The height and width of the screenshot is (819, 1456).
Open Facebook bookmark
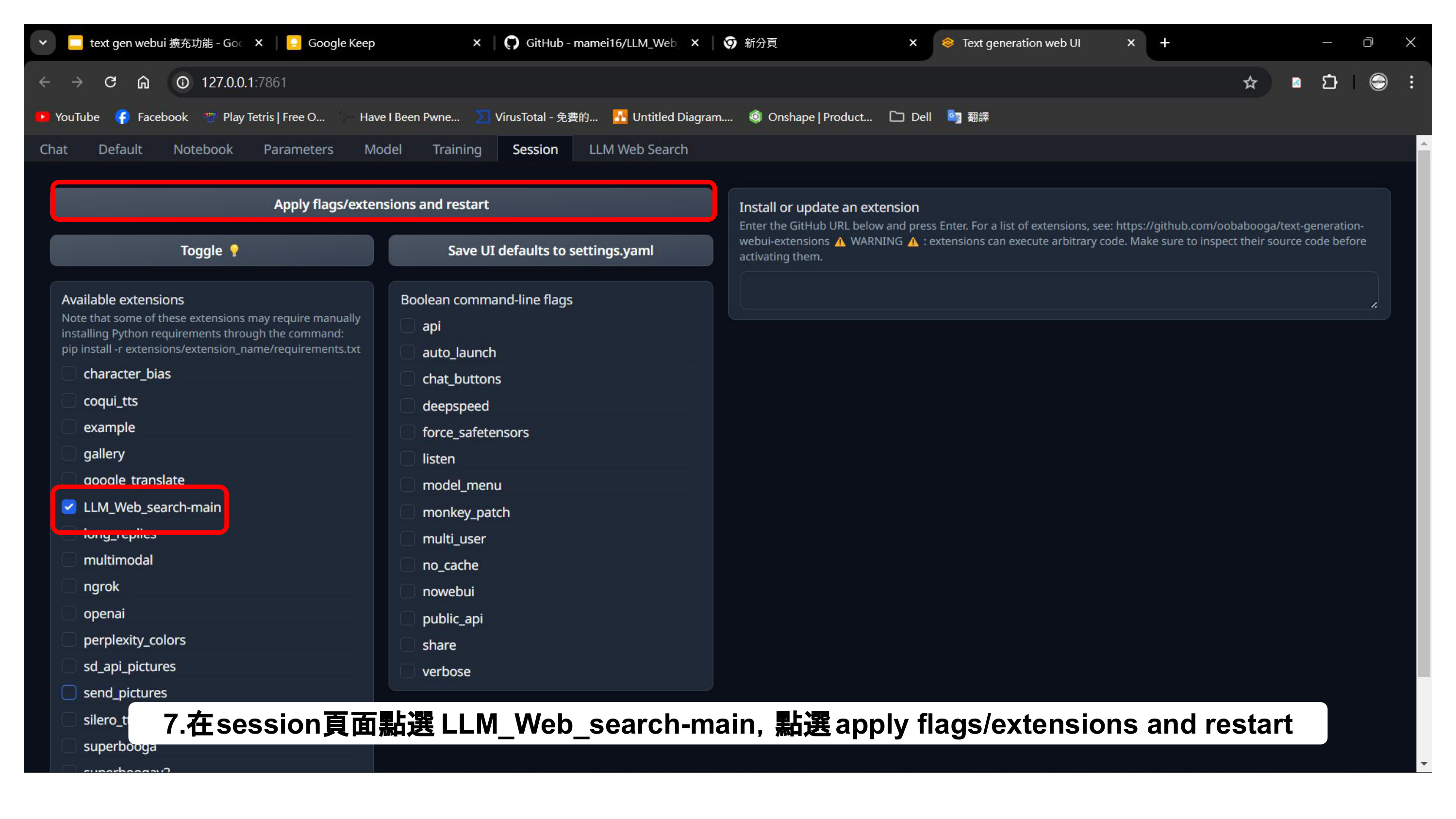(x=151, y=117)
